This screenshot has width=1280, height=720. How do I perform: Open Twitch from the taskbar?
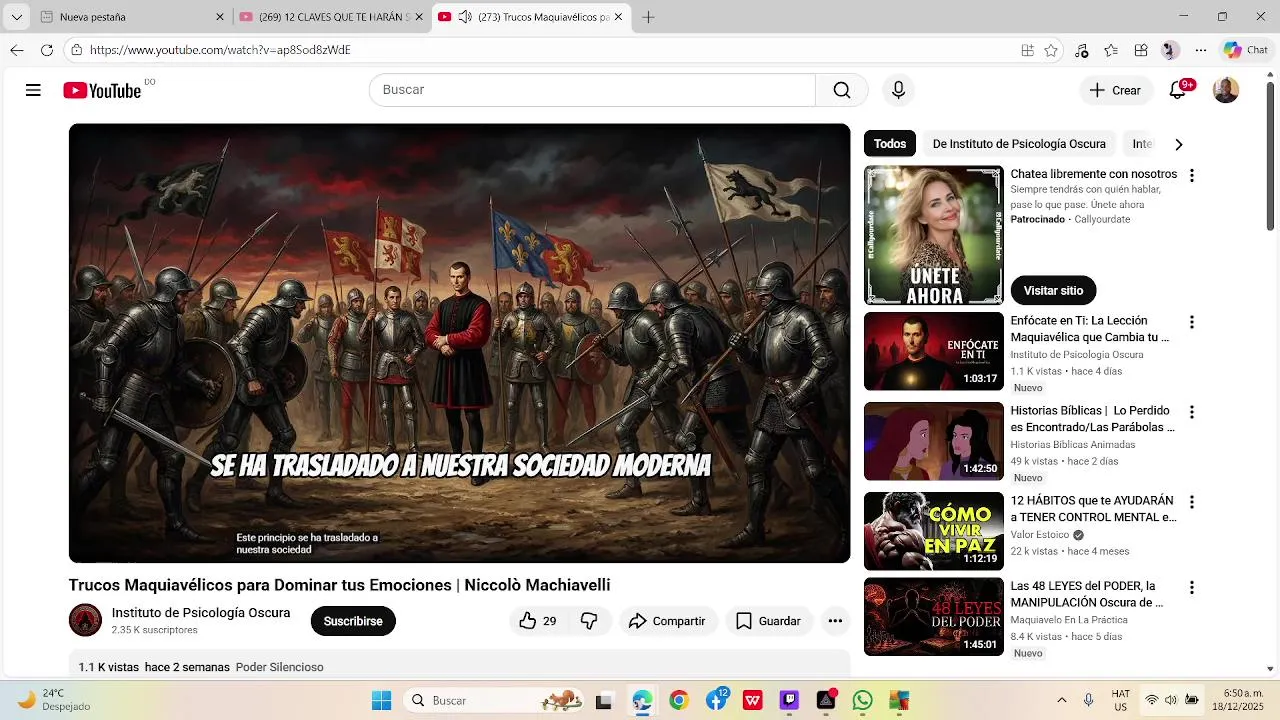tap(789, 700)
